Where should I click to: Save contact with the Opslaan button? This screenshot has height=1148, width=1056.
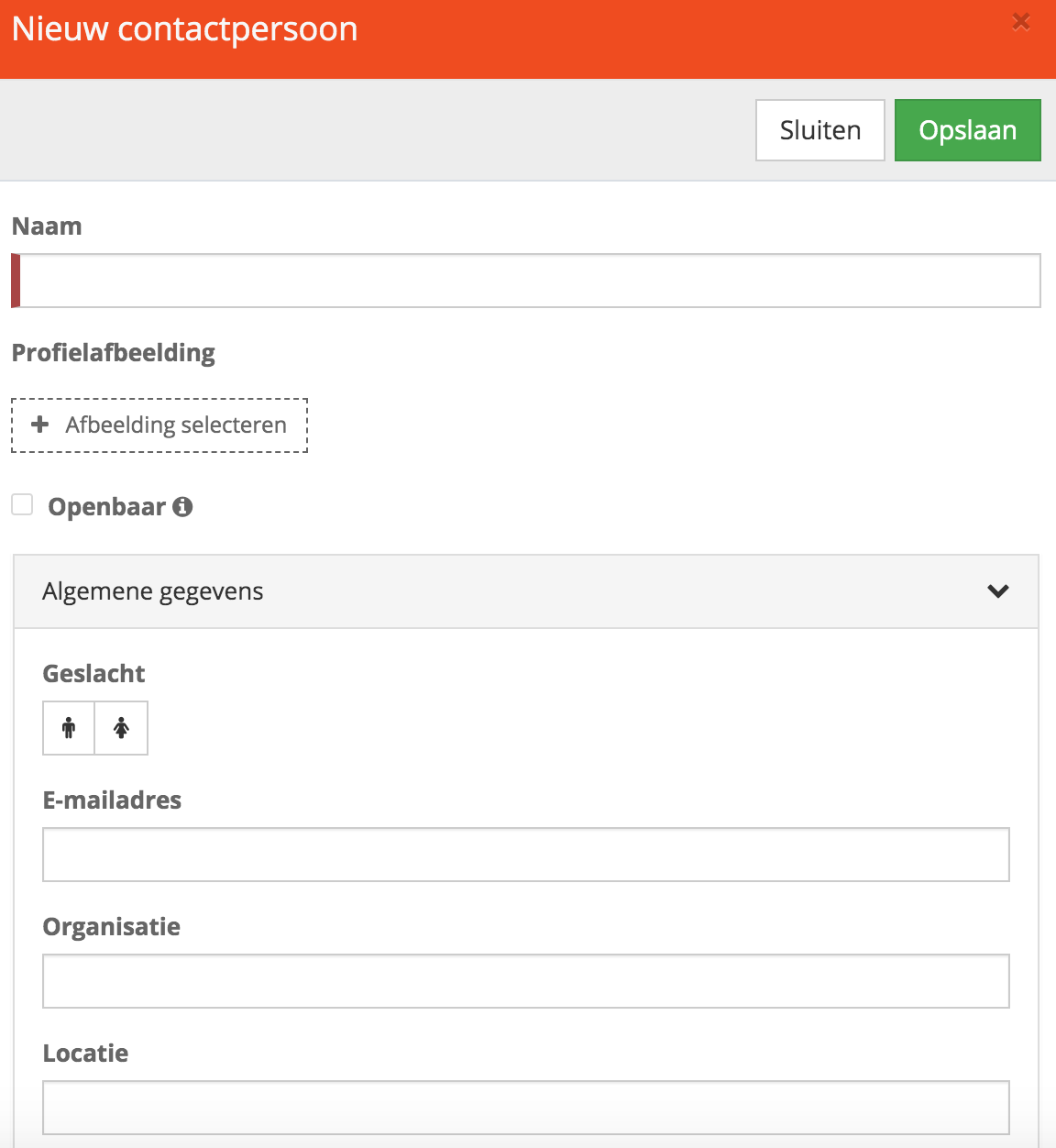[x=968, y=130]
